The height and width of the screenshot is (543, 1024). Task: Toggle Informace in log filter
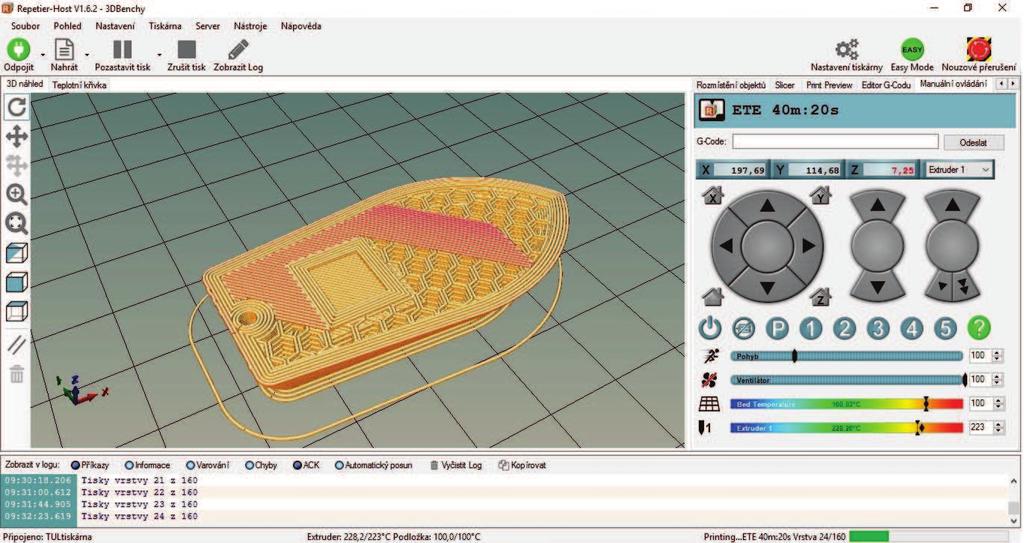coord(147,465)
